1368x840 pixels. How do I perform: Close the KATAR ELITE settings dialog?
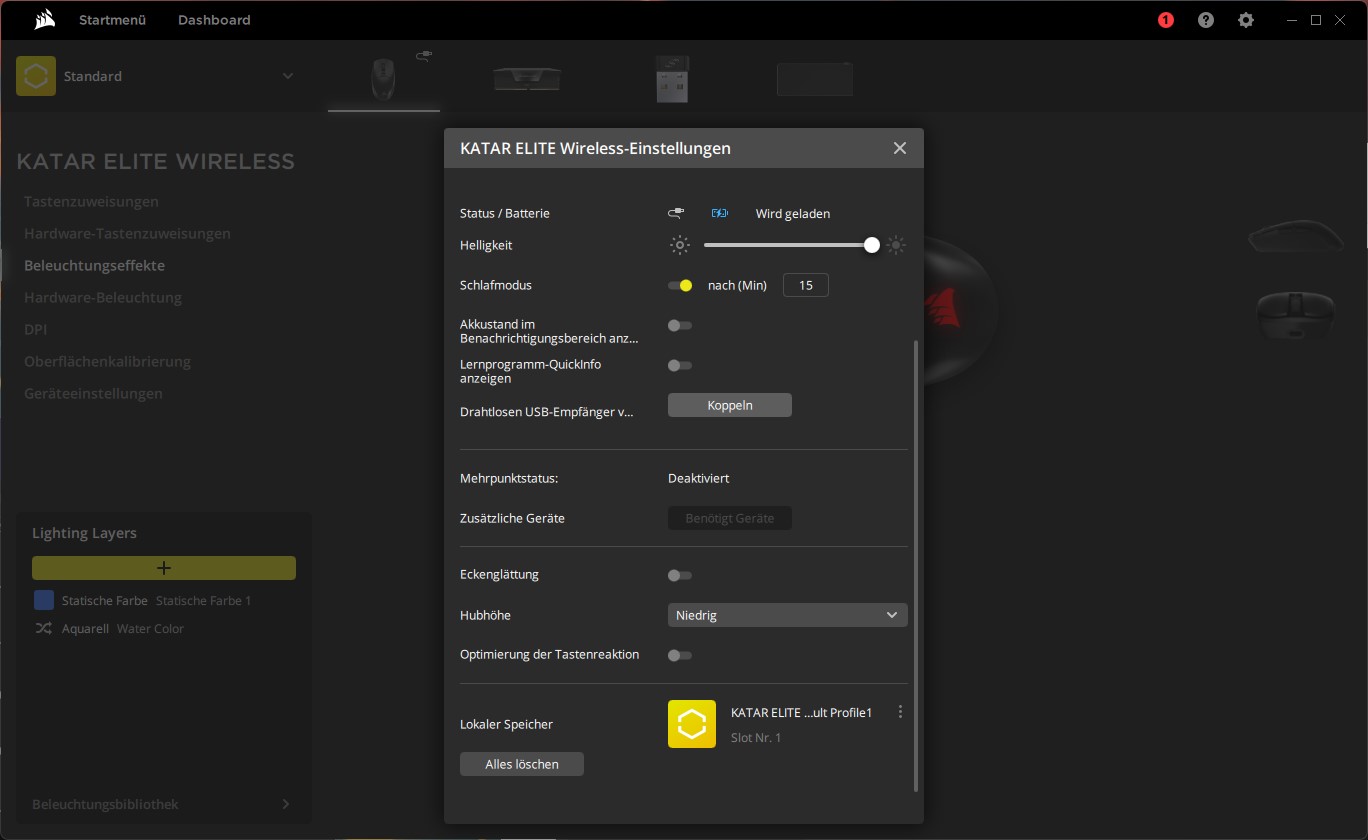[900, 148]
